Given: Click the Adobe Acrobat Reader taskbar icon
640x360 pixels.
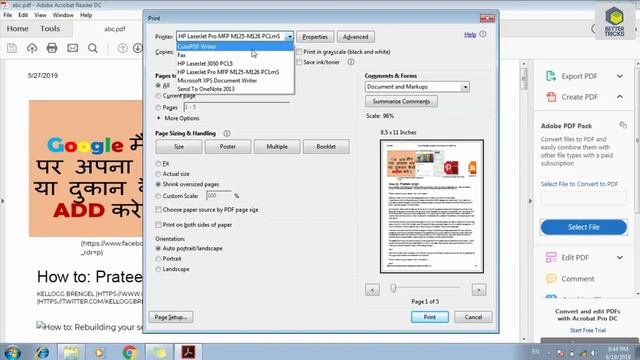Looking at the screenshot, I should 188,351.
